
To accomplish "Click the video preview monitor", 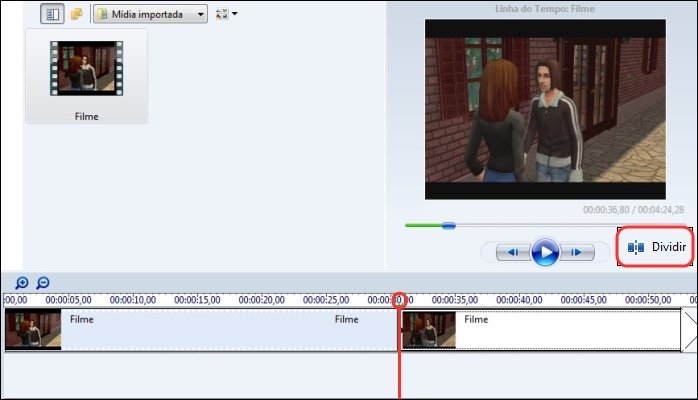I will pos(545,109).
